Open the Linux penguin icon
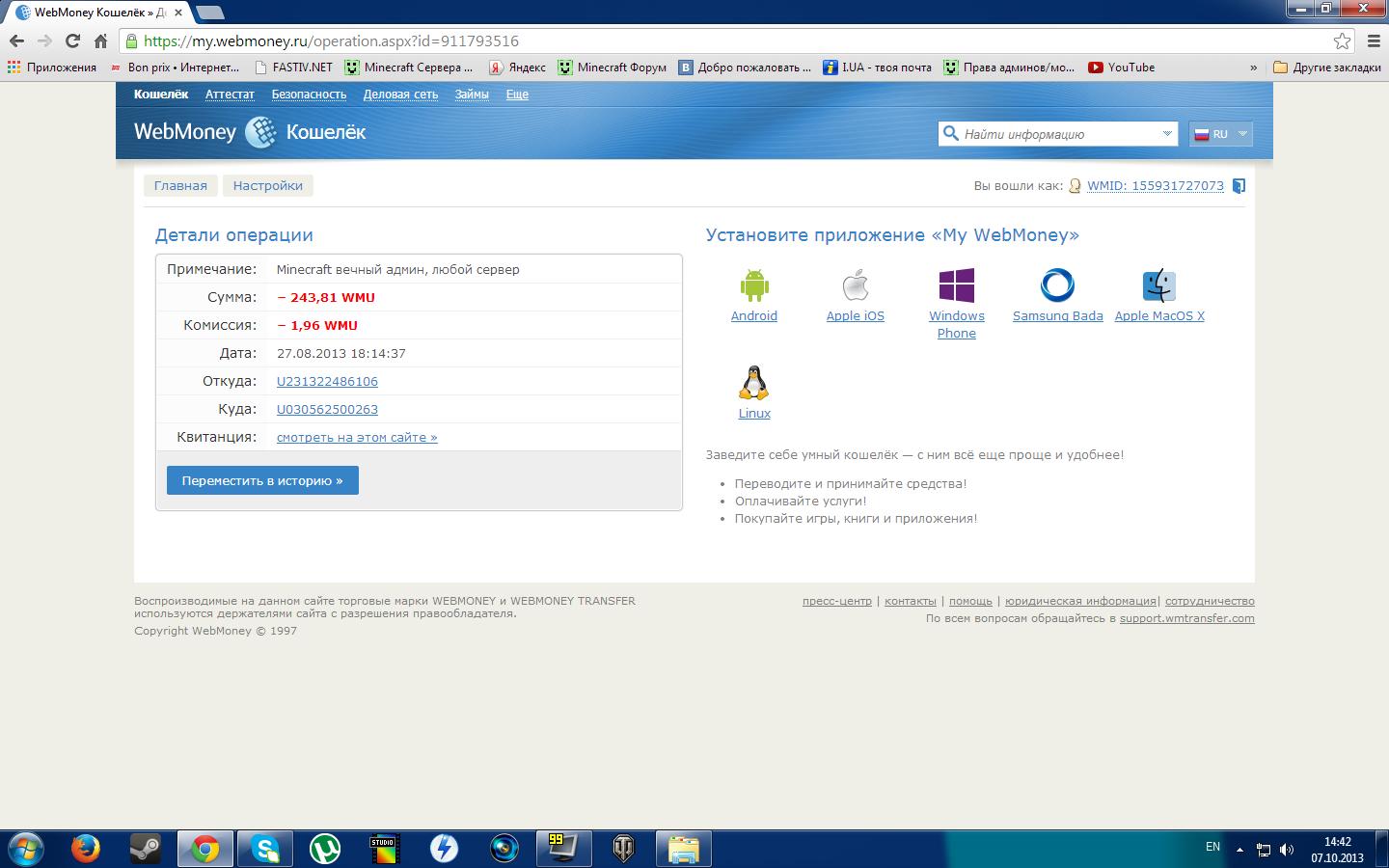 click(x=754, y=383)
